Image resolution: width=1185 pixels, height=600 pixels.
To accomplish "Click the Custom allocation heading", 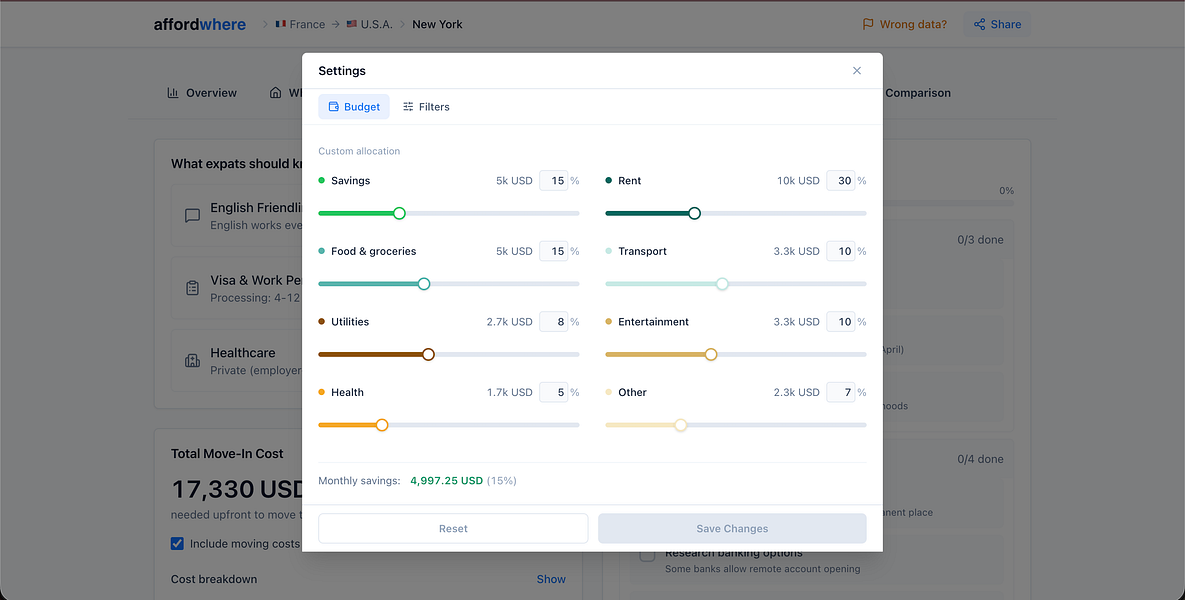I will tap(359, 151).
